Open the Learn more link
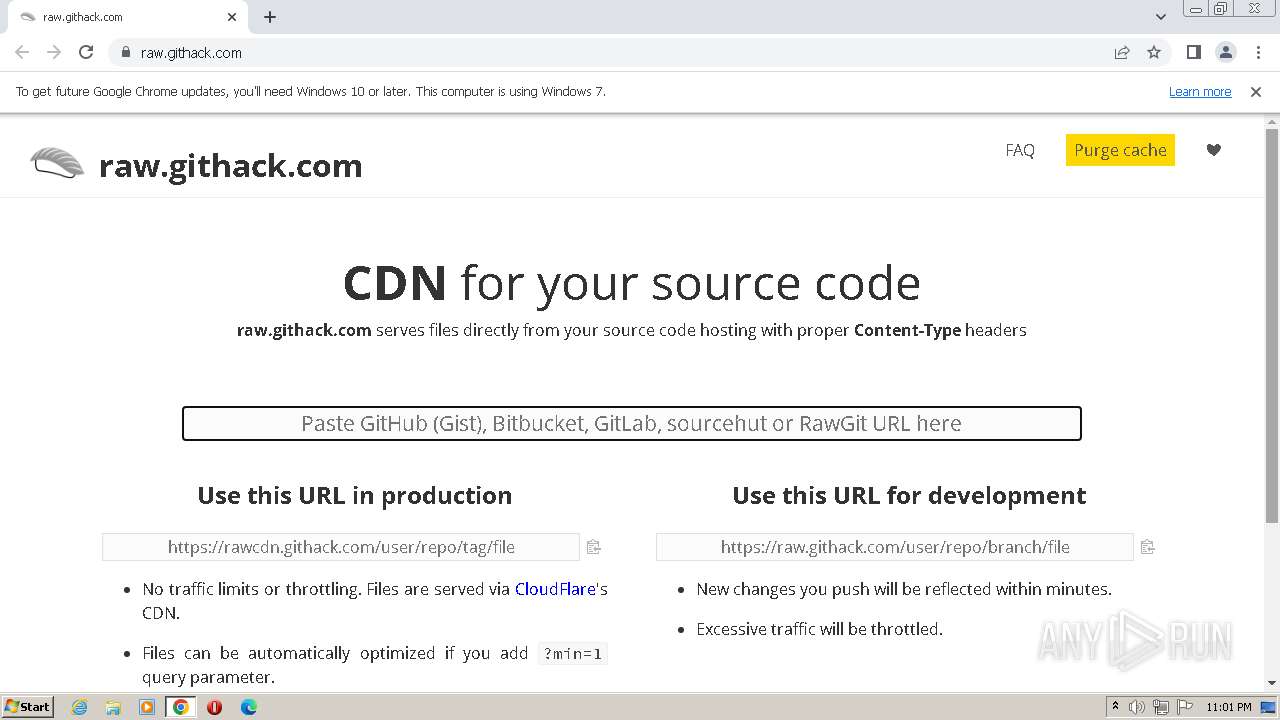Viewport: 1280px width, 720px height. pyautogui.click(x=1200, y=91)
